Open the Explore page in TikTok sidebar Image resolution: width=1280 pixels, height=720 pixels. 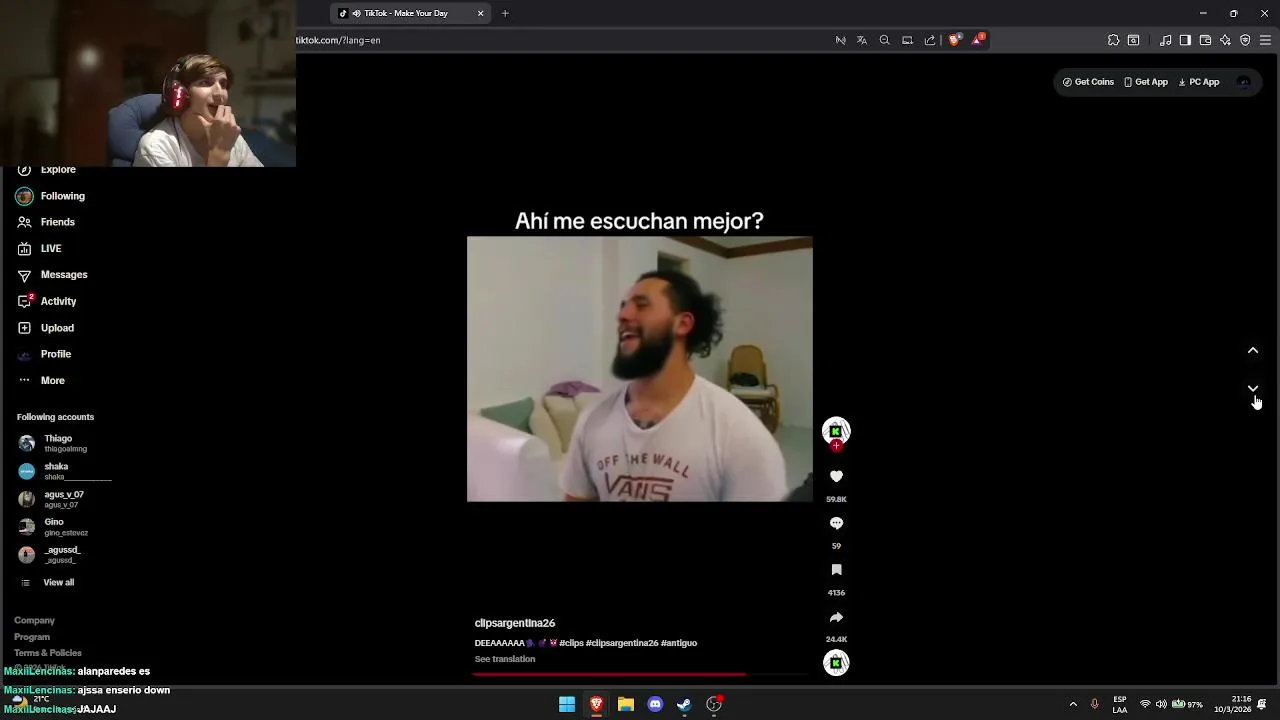coord(47,170)
